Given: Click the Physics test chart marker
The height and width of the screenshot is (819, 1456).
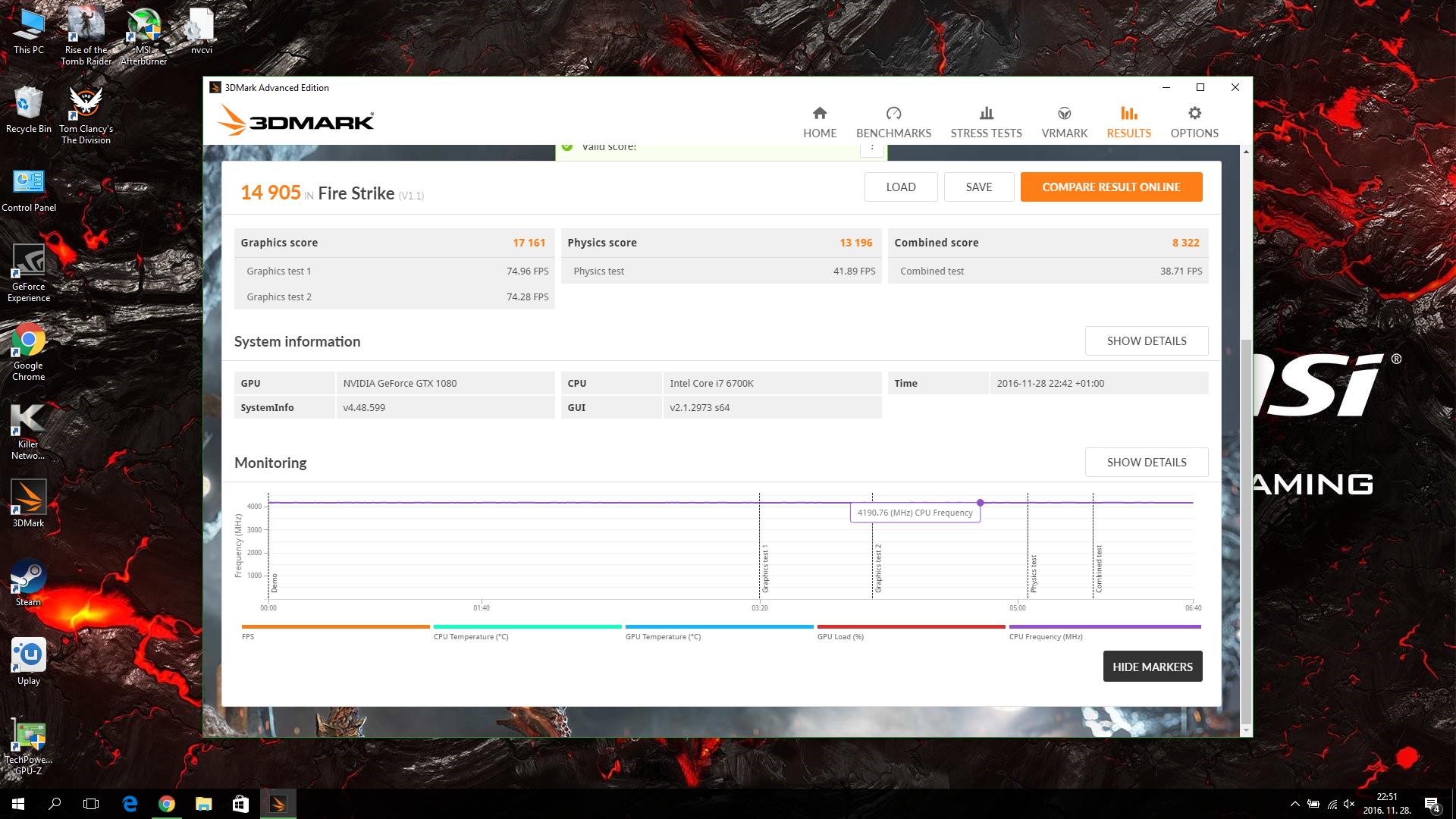Looking at the screenshot, I should [1033, 574].
